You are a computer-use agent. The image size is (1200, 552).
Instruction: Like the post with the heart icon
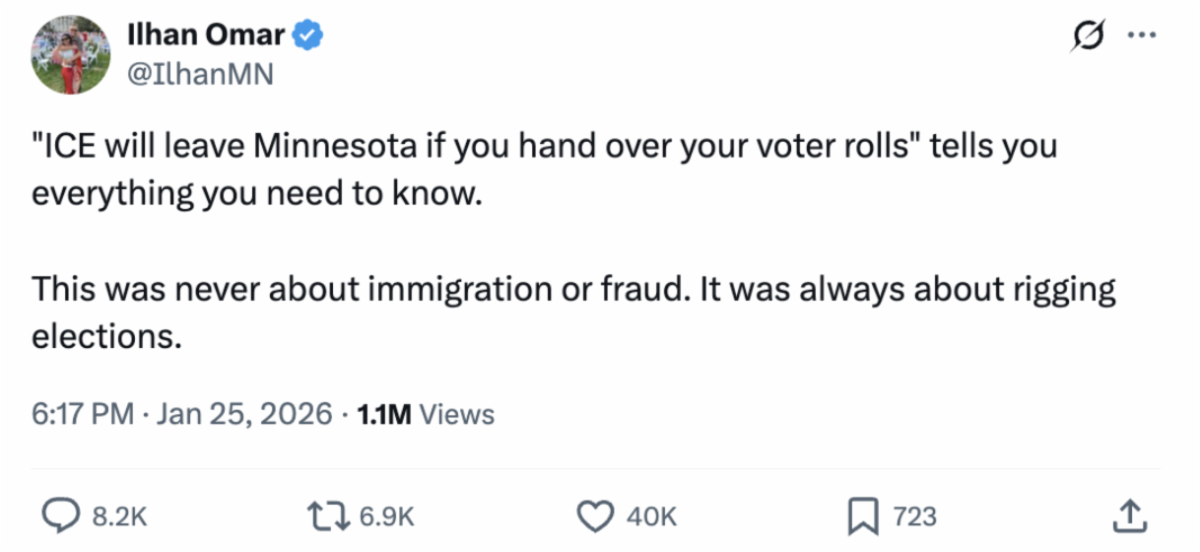coord(597,516)
